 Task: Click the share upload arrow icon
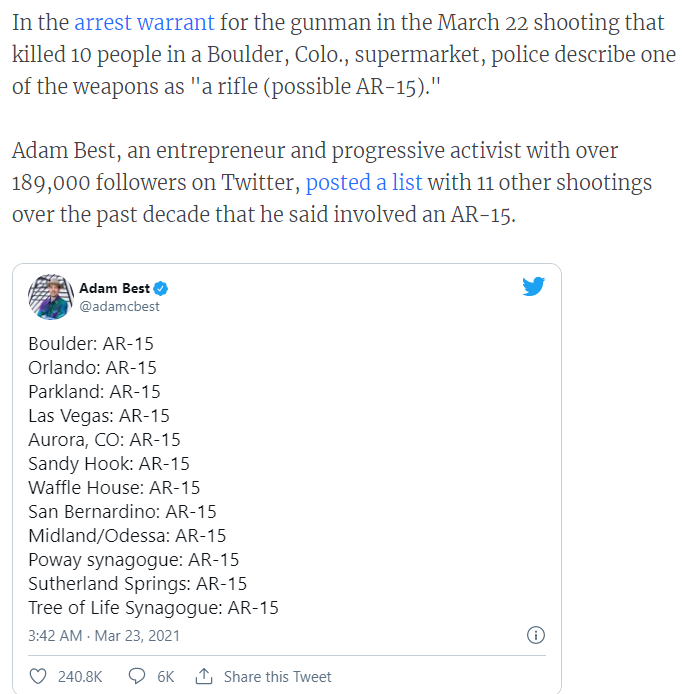[x=204, y=676]
